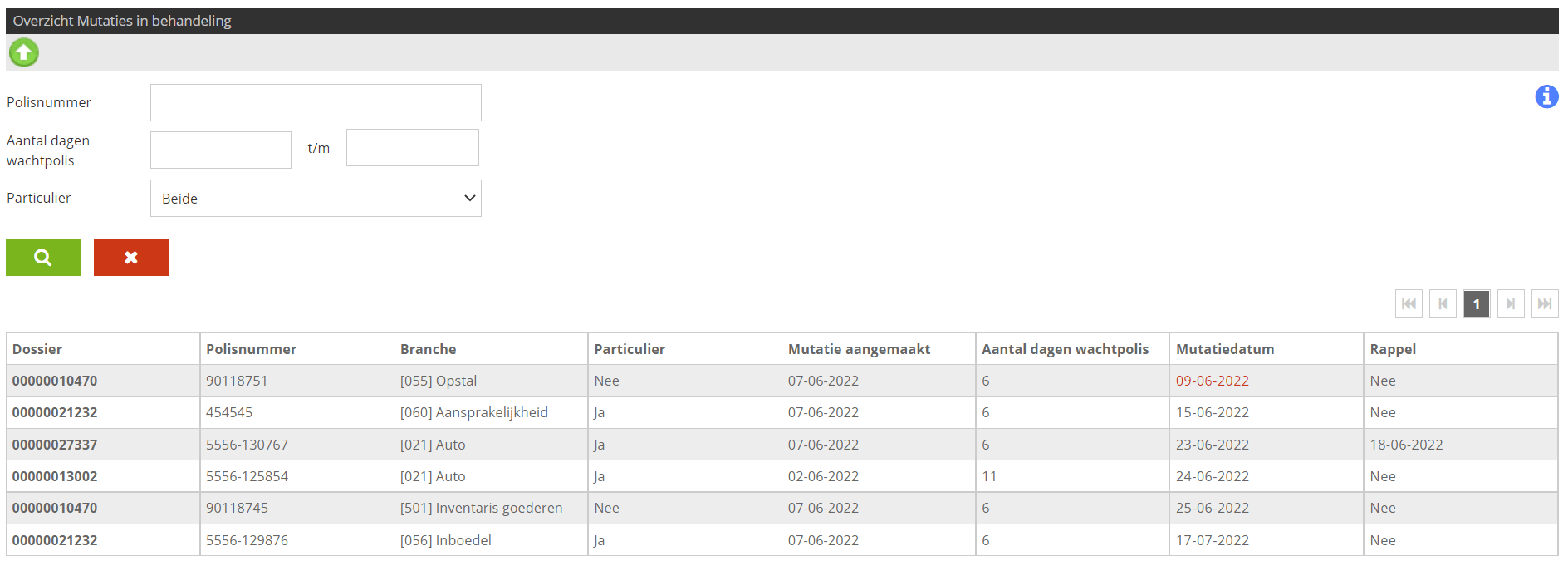Start the search with the magnifier icon

coord(42,257)
